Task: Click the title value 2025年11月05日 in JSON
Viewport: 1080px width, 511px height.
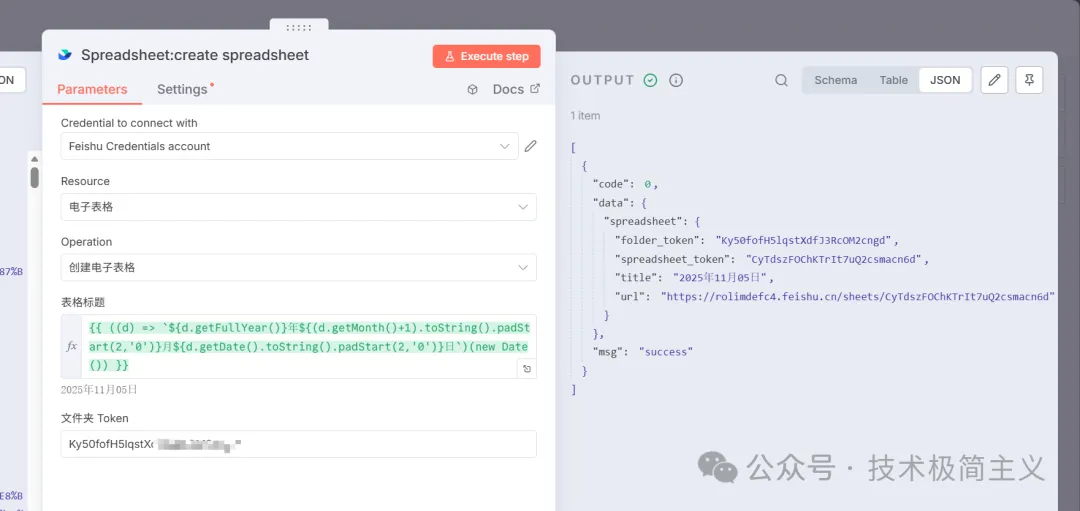Action: (x=718, y=278)
